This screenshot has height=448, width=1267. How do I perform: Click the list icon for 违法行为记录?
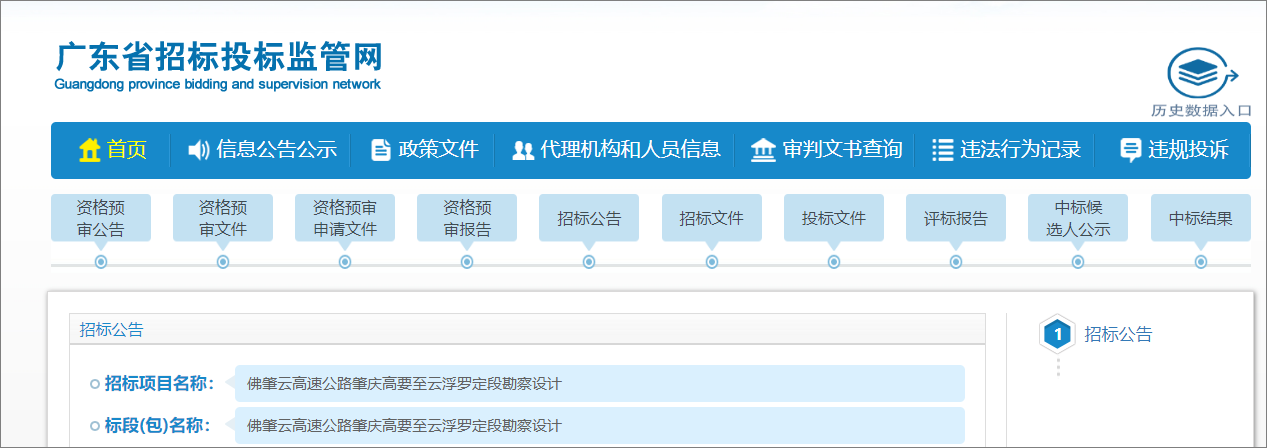point(941,150)
